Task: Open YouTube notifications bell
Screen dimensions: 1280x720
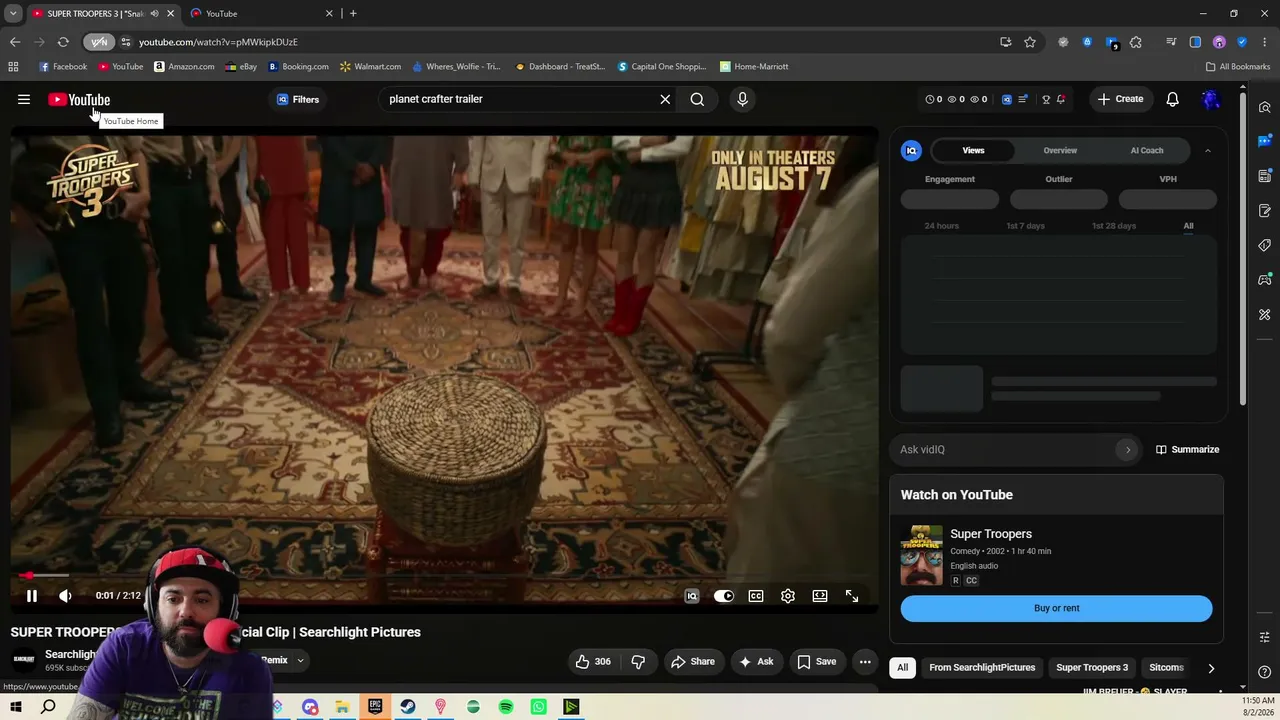Action: coord(1172,99)
